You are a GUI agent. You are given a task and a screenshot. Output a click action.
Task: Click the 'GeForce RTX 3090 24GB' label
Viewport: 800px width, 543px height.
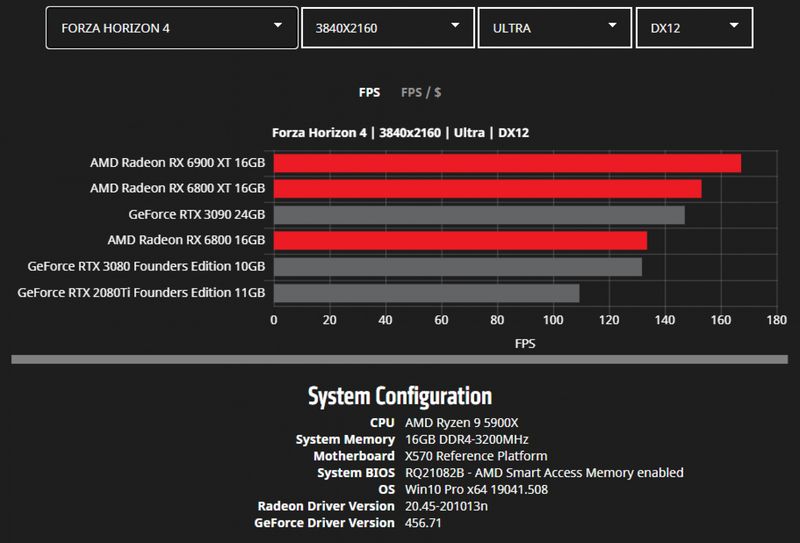click(x=197, y=214)
